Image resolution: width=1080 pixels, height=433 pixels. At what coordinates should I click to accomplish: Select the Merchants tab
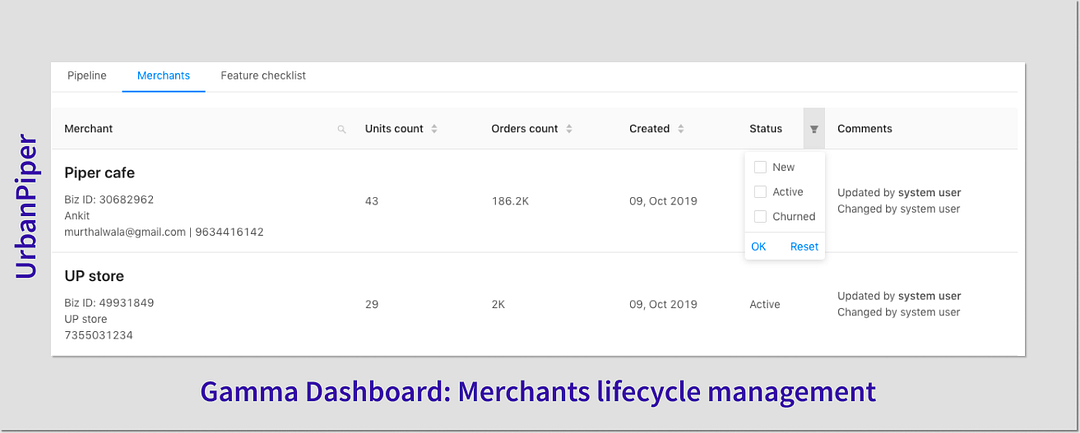(164, 76)
